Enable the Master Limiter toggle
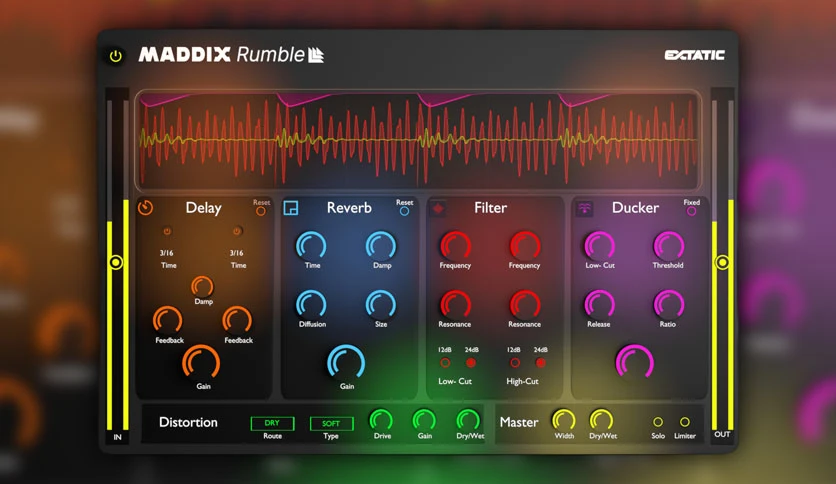 (x=685, y=422)
